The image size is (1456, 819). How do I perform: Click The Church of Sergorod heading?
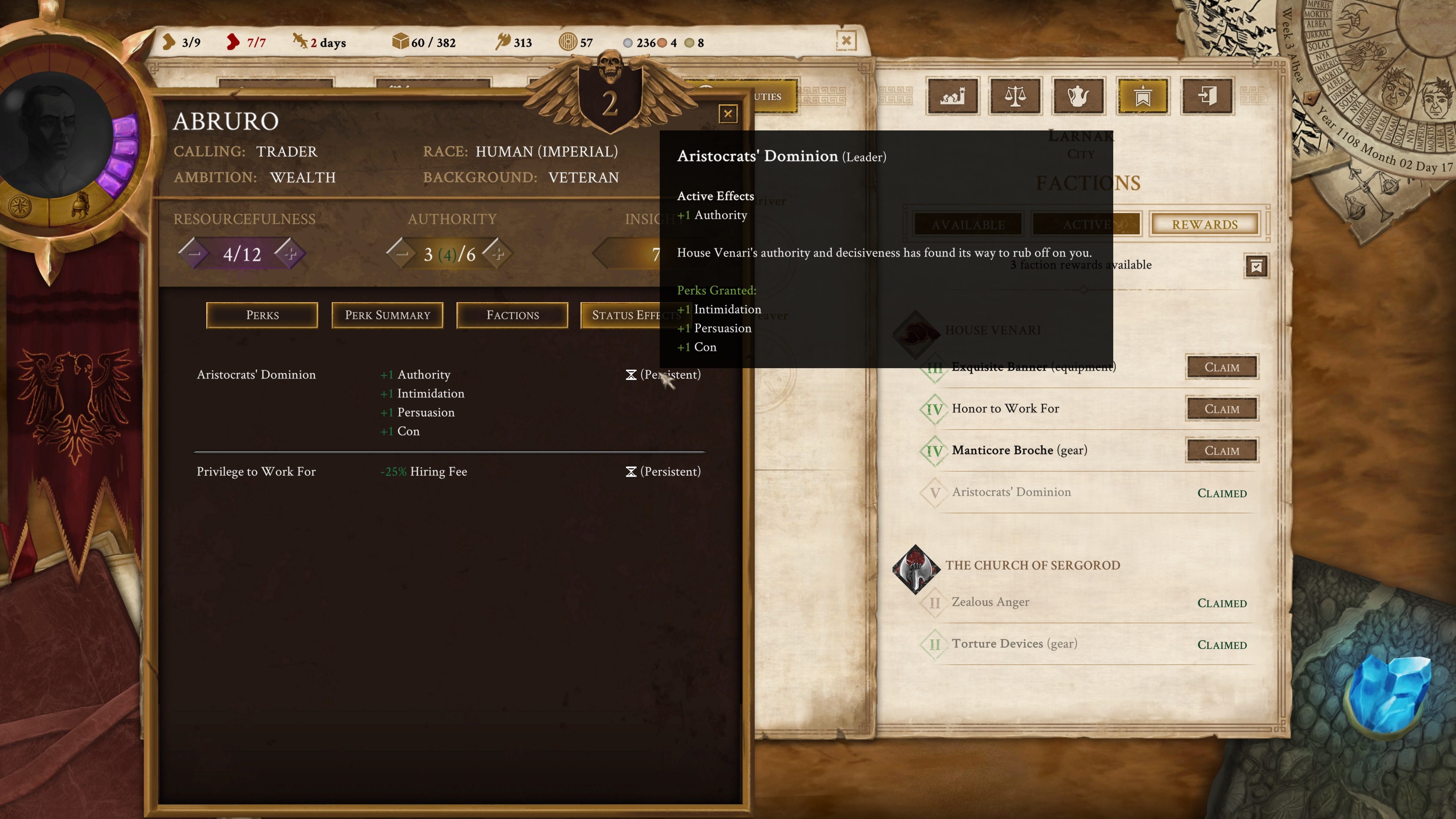coord(1032,565)
